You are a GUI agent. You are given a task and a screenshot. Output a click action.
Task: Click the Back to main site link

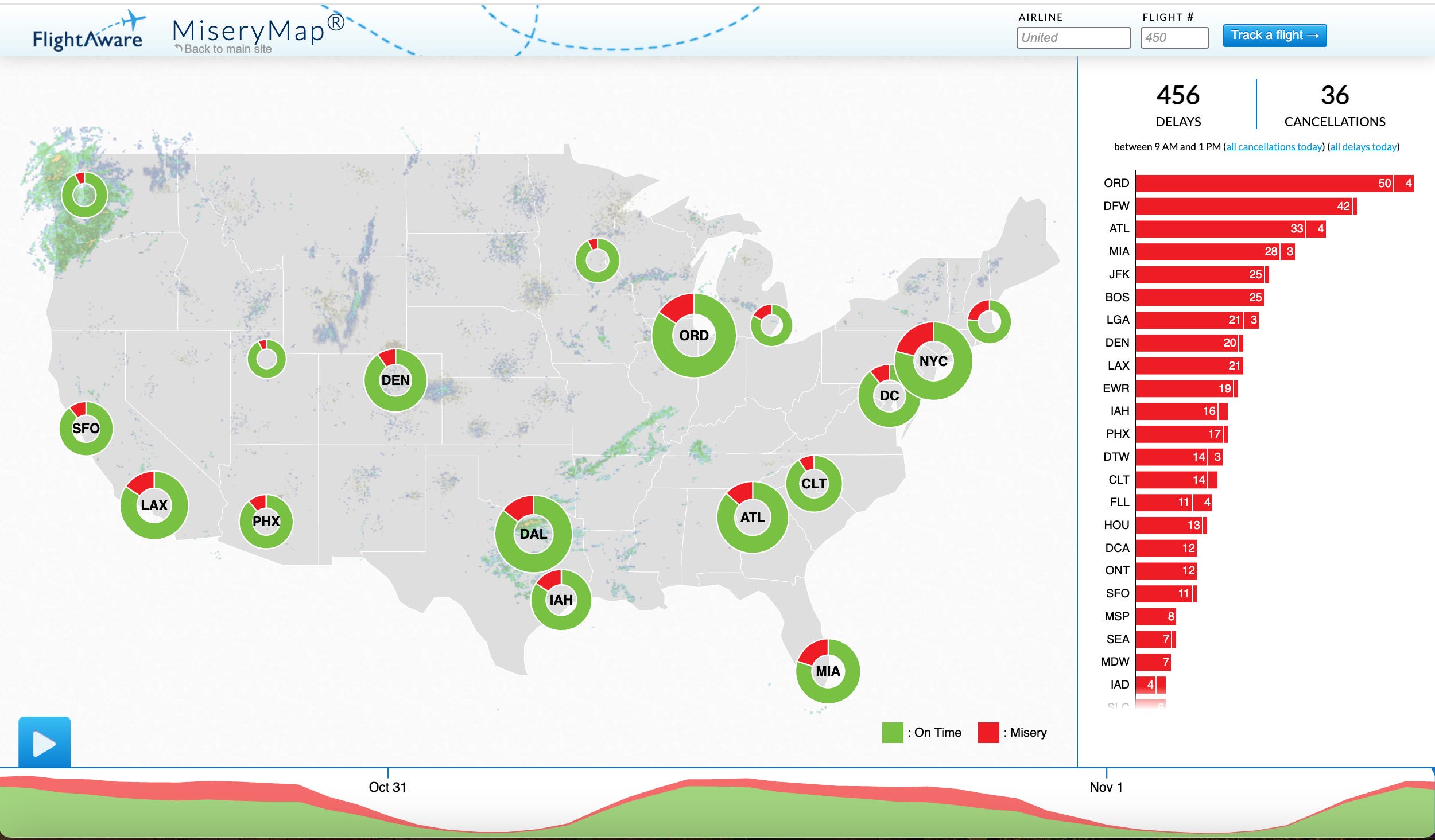click(224, 49)
